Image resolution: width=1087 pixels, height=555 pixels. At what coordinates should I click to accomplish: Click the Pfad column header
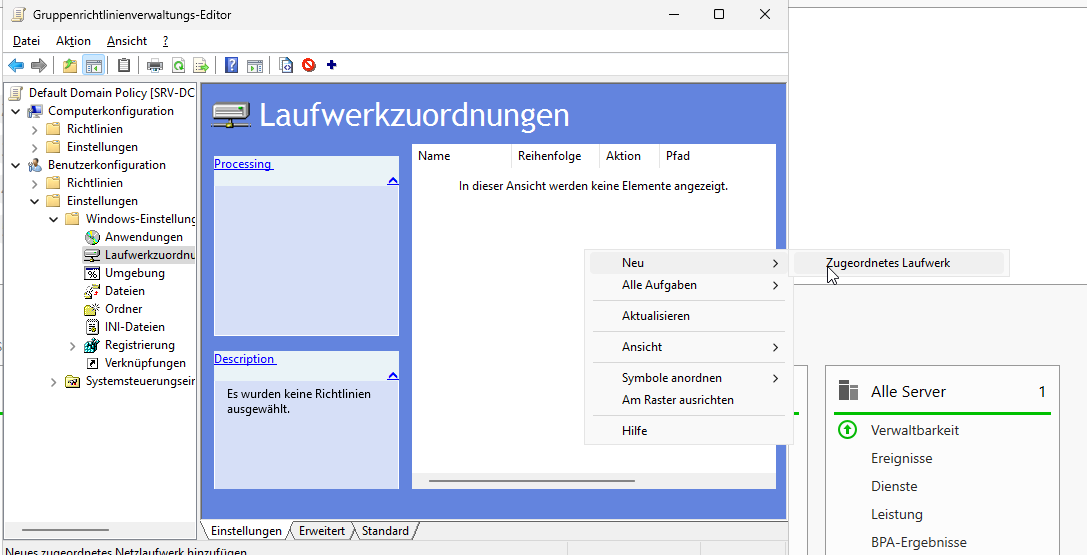[x=677, y=156]
